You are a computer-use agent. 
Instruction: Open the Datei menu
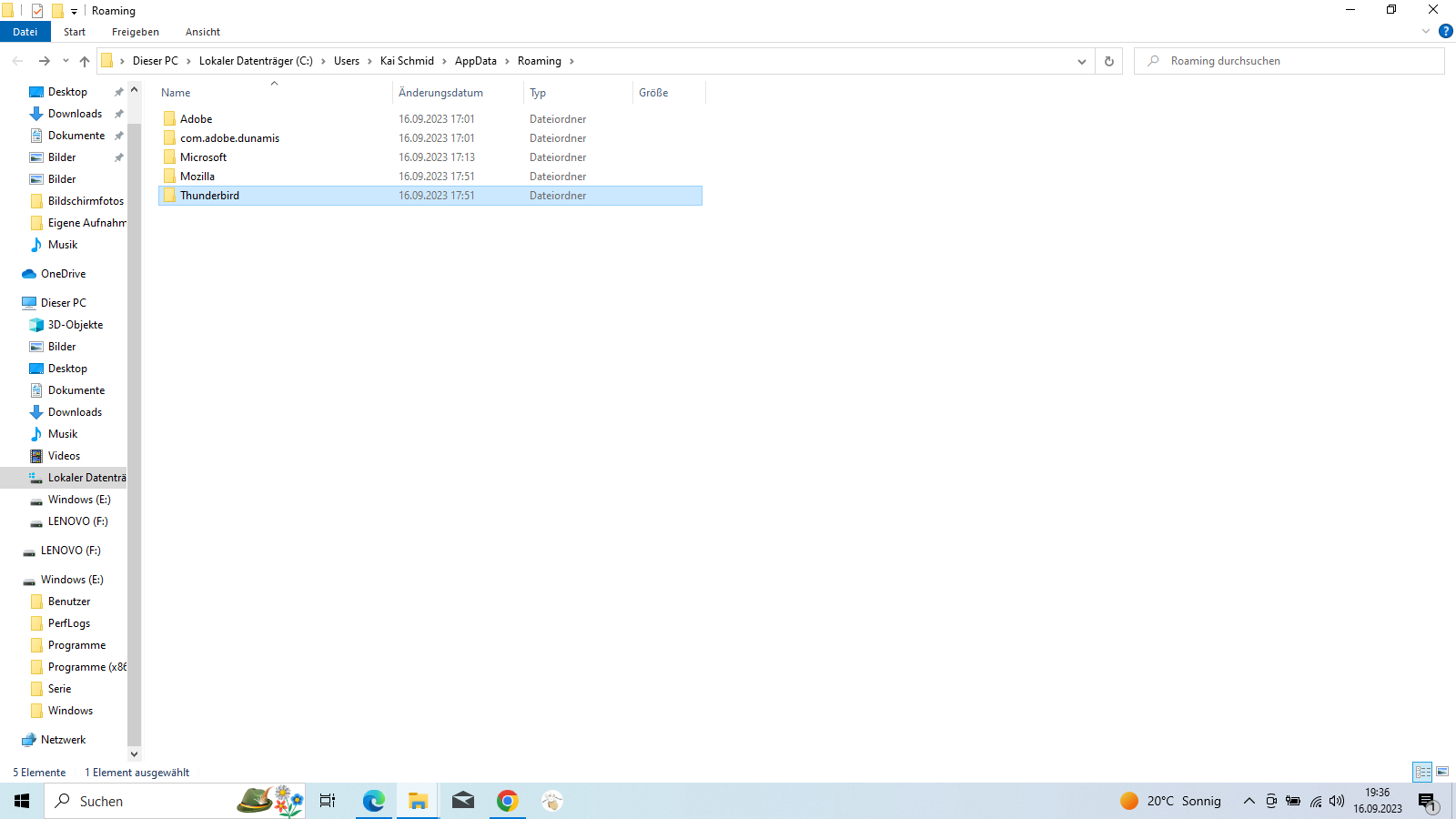click(x=25, y=32)
